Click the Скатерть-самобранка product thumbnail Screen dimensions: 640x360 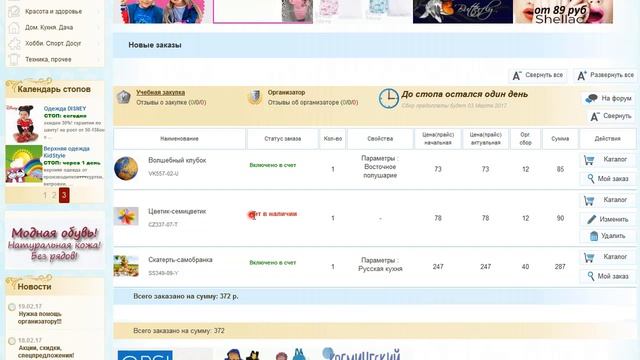tap(126, 266)
